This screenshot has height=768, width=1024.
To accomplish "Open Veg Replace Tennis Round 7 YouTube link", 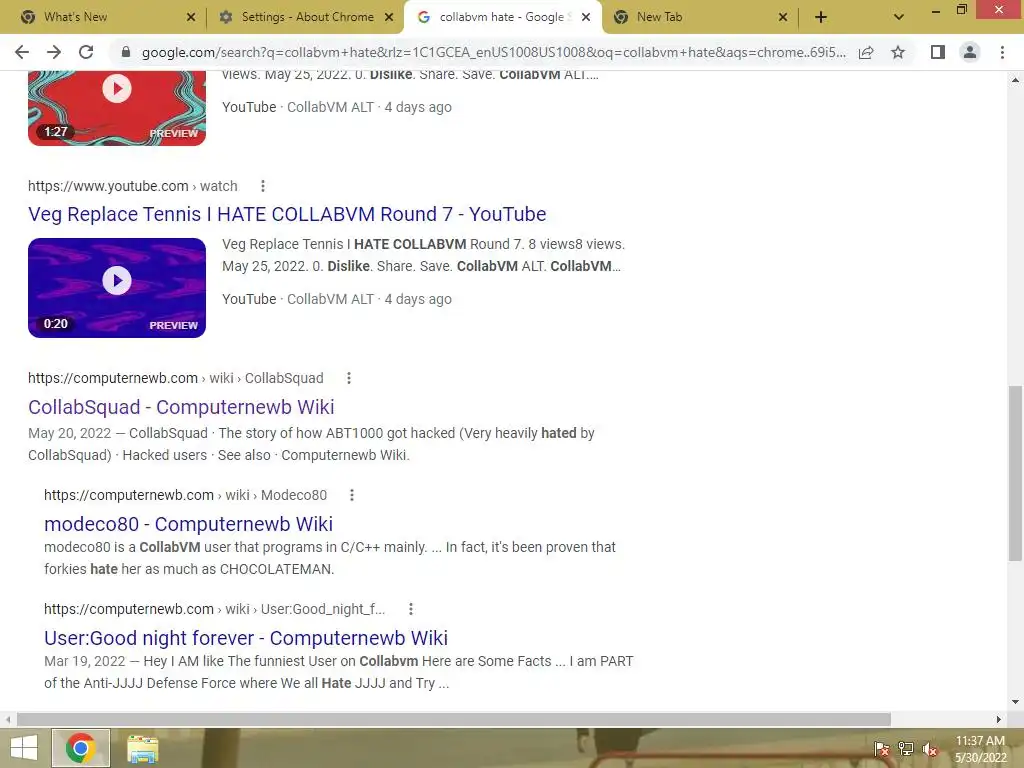I will point(287,214).
